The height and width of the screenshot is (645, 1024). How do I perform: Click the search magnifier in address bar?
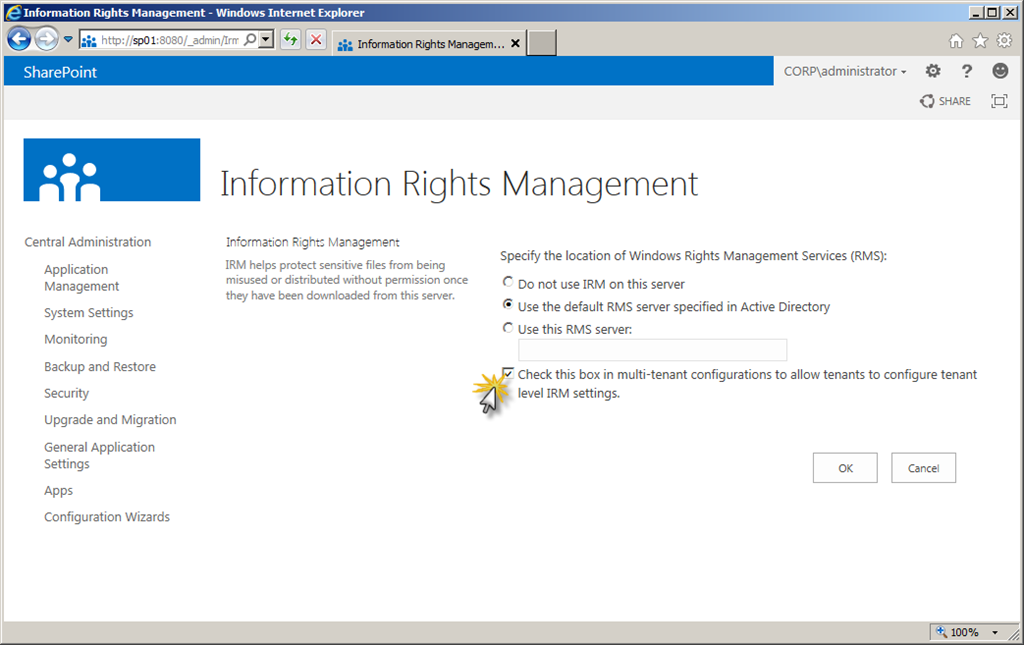pyautogui.click(x=250, y=40)
